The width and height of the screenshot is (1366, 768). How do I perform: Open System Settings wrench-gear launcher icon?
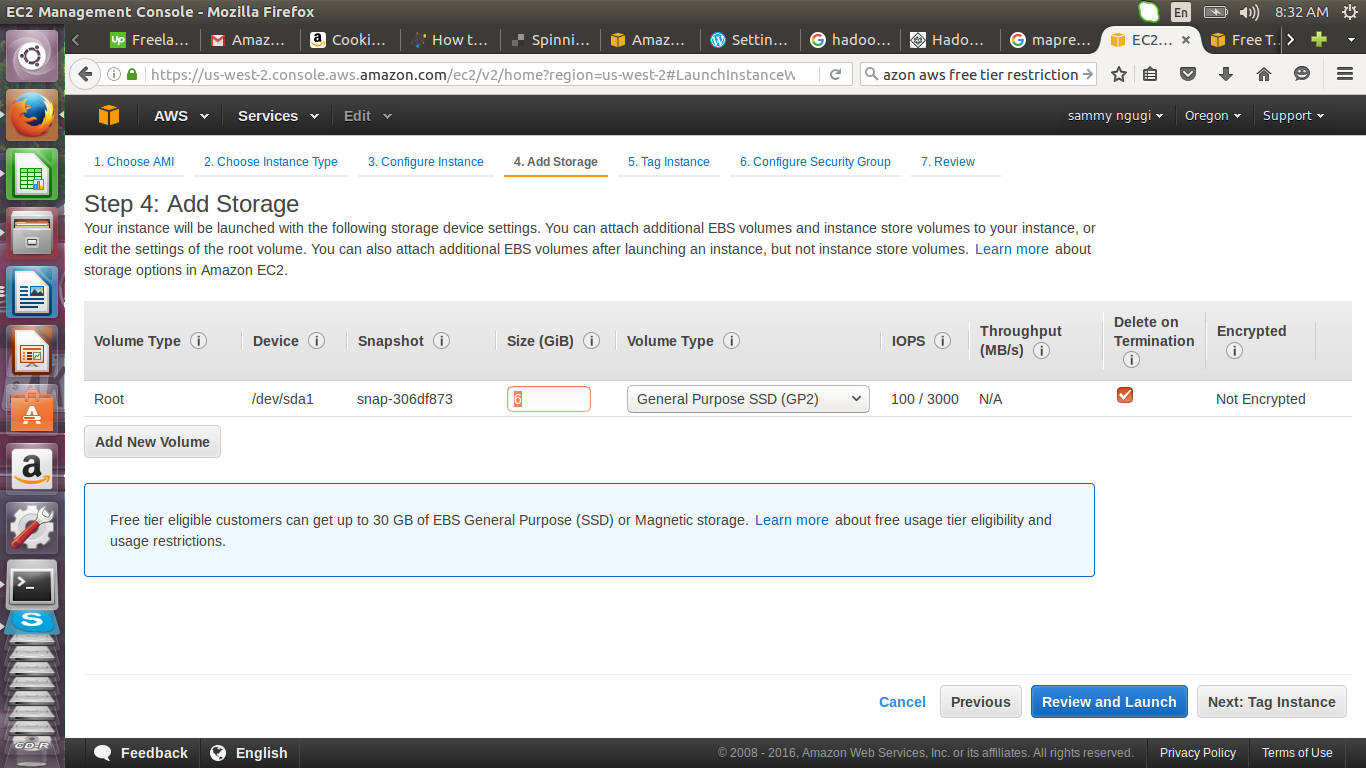[32, 526]
